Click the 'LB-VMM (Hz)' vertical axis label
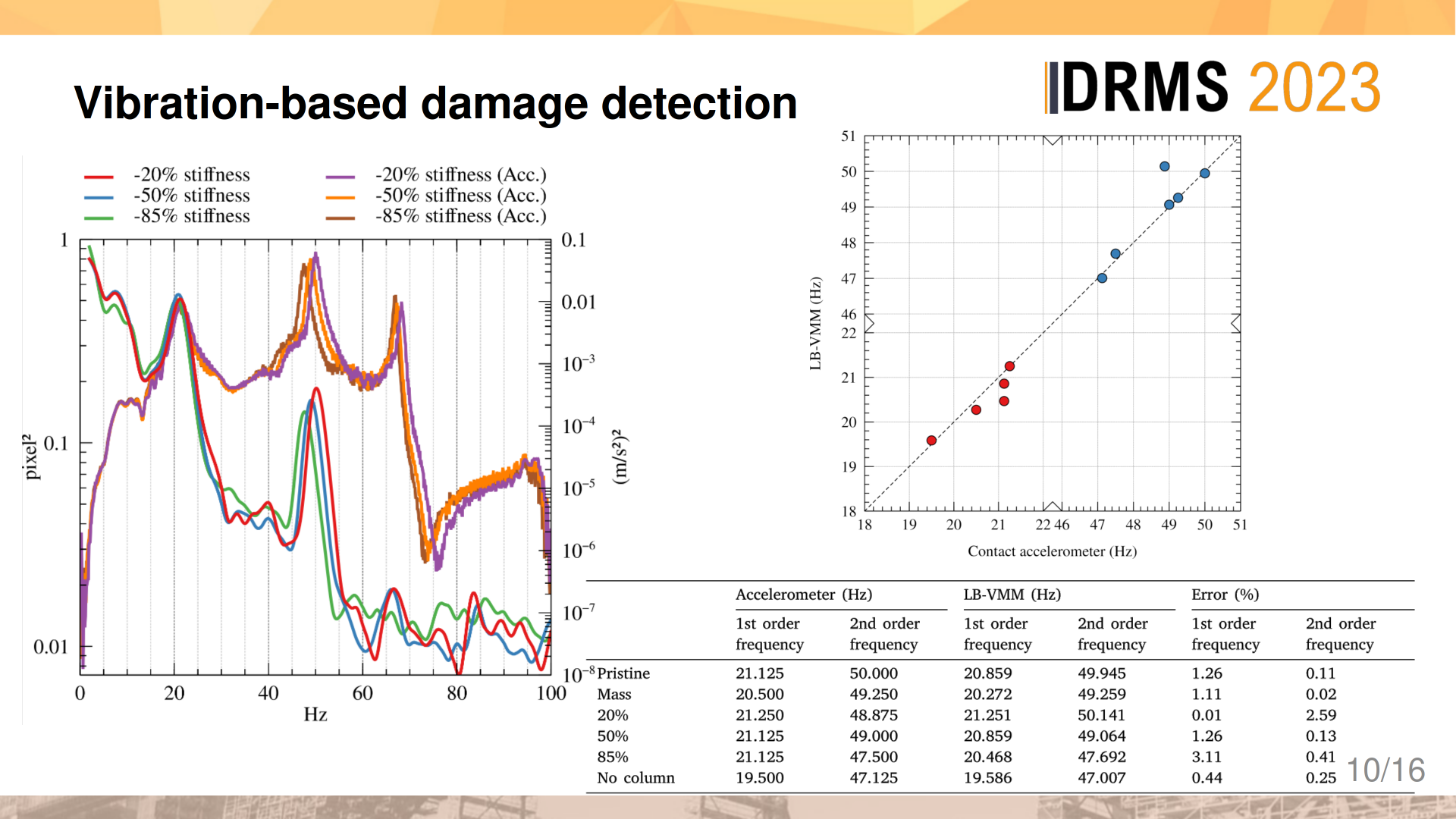The height and width of the screenshot is (819, 1456). click(x=815, y=324)
